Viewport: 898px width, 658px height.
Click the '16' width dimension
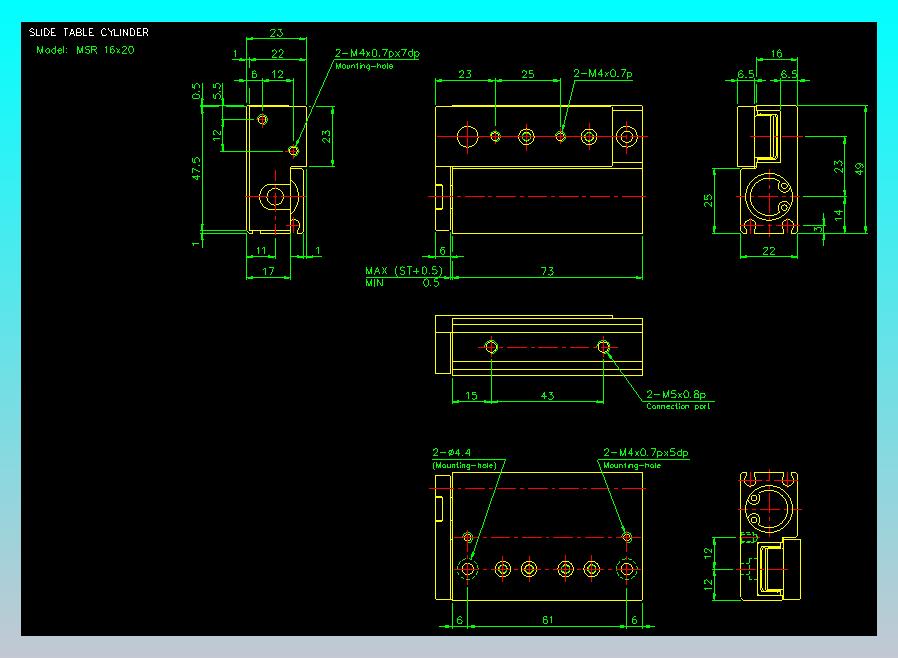pos(777,54)
